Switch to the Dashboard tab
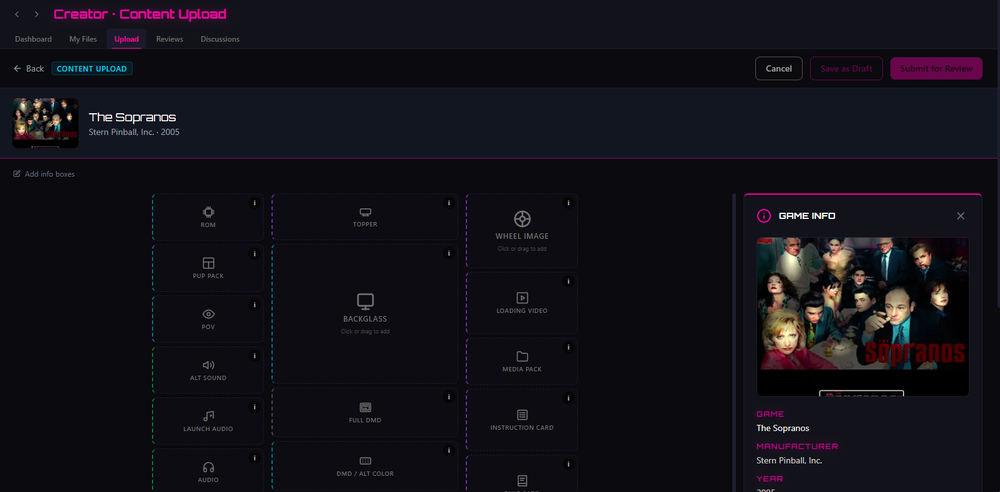The height and width of the screenshot is (492, 1000). (33, 39)
